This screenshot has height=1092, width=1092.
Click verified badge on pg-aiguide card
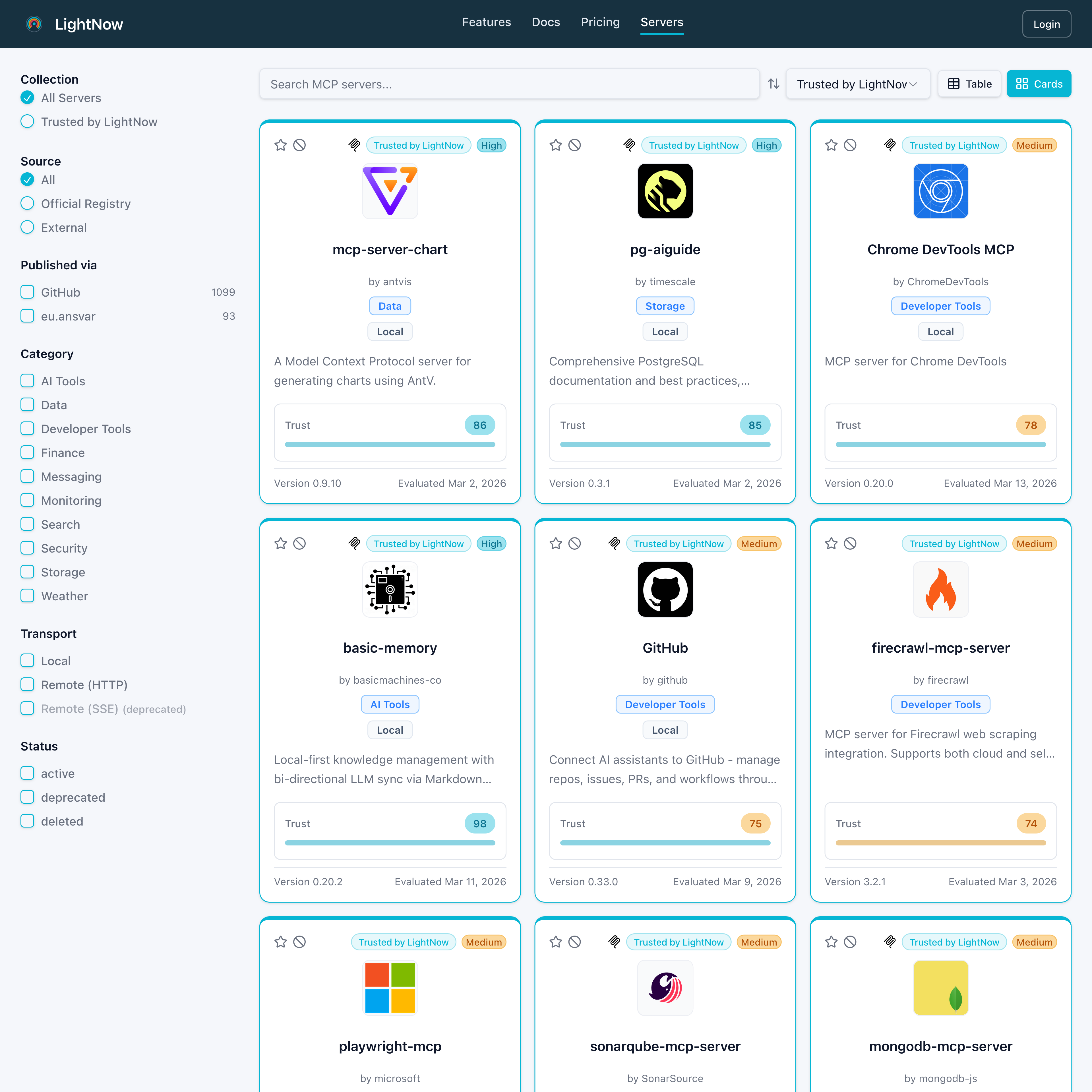coord(629,145)
